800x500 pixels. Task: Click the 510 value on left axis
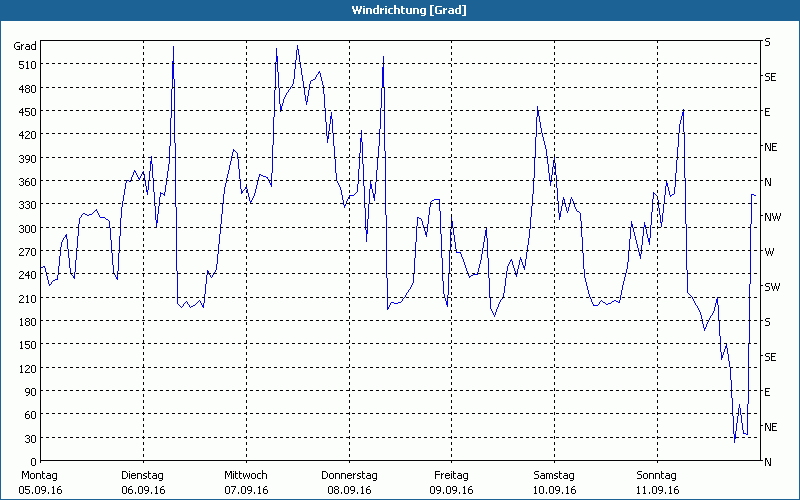click(28, 65)
